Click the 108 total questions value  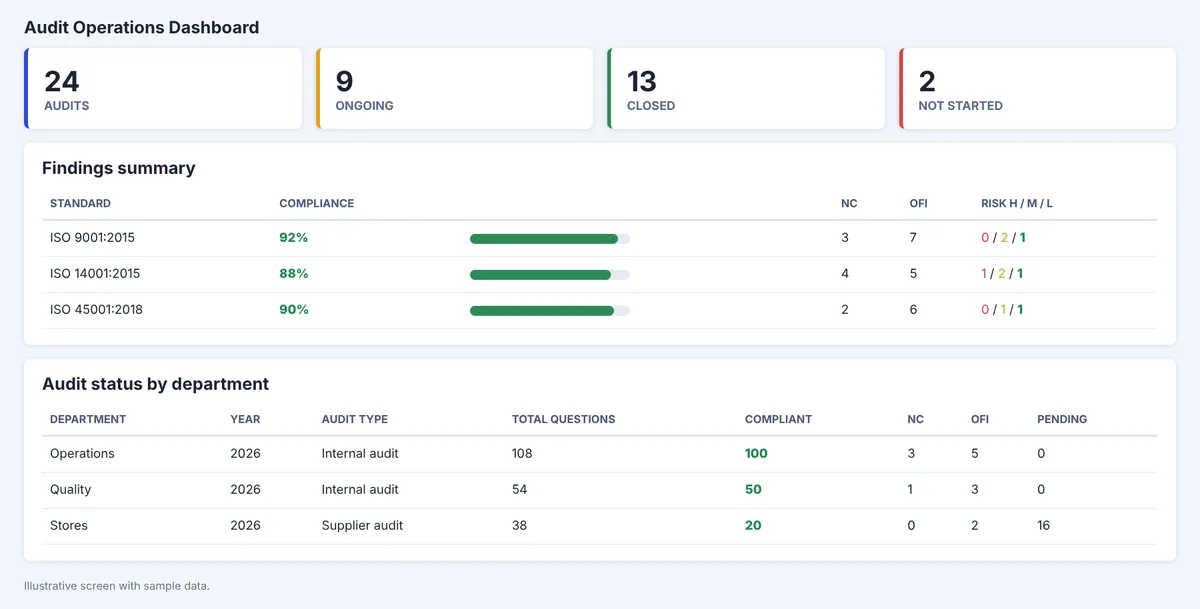[522, 454]
